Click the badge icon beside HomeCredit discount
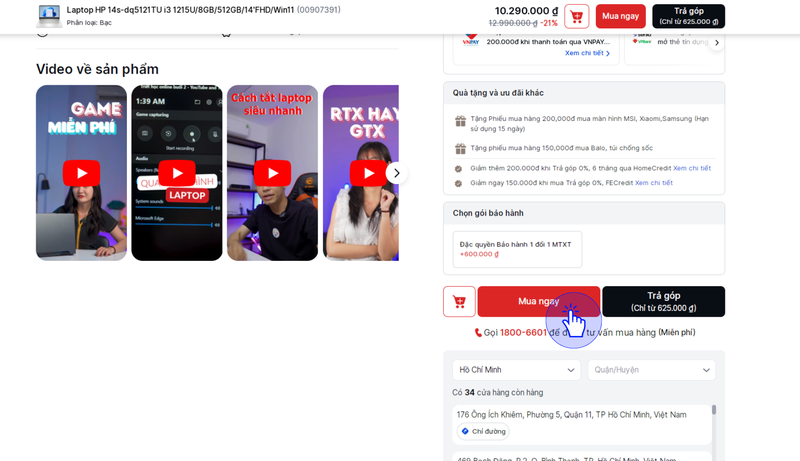 coord(458,169)
